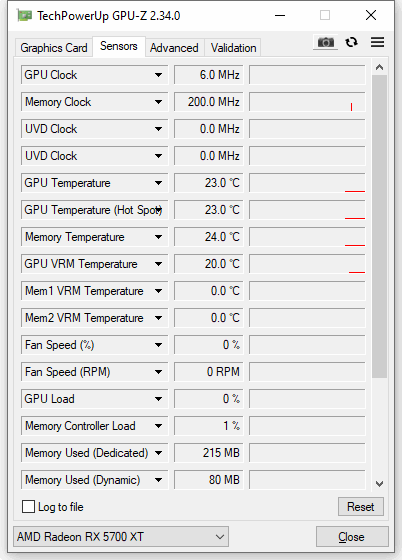Expand the GPU Clock sensor dropdown
The width and height of the screenshot is (402, 560).
coord(159,75)
